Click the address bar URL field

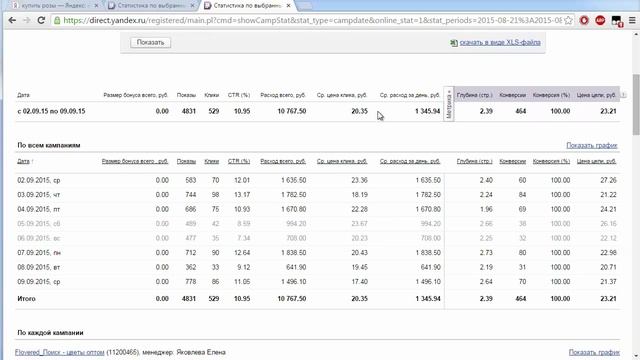coord(312,20)
